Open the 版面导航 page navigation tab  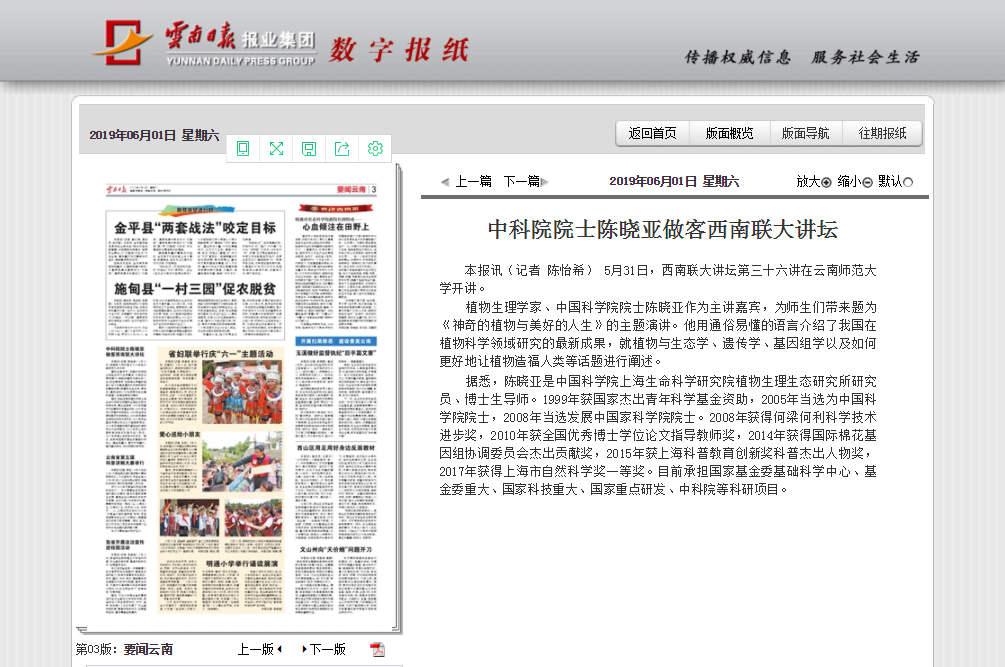pos(805,133)
